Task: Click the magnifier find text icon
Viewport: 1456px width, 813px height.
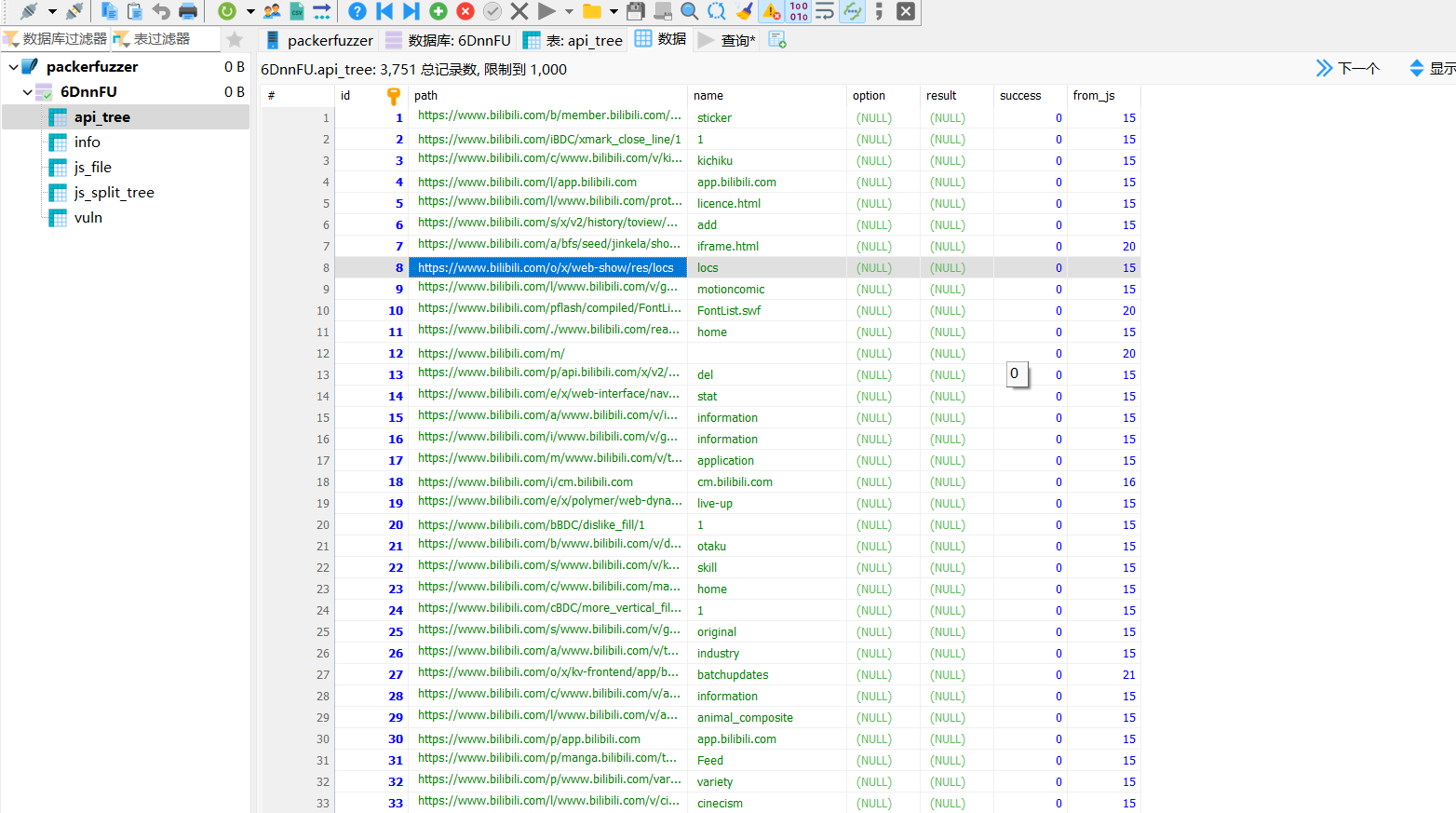Action: pyautogui.click(x=690, y=11)
